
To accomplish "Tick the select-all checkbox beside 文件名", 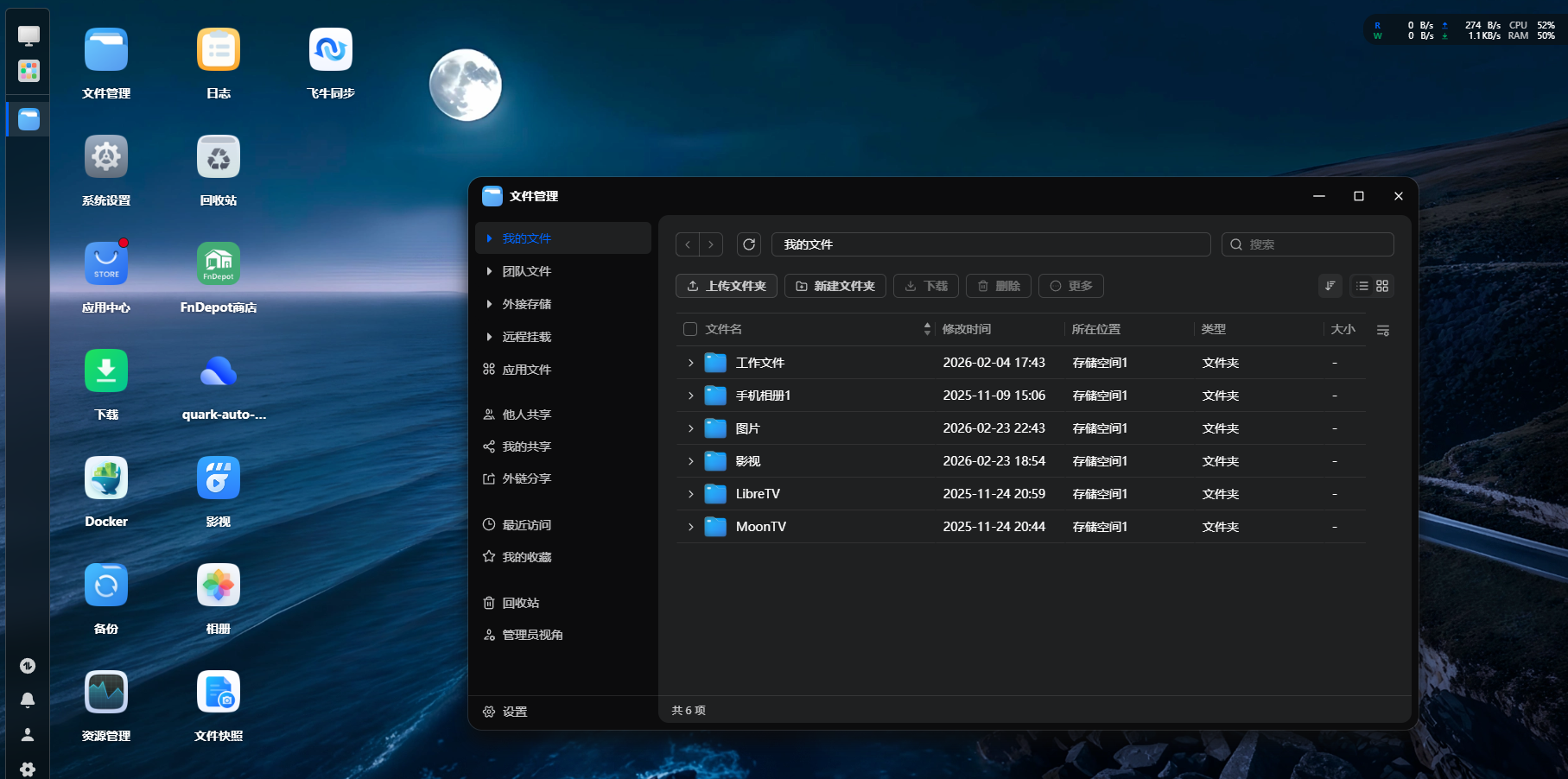I will tap(690, 329).
